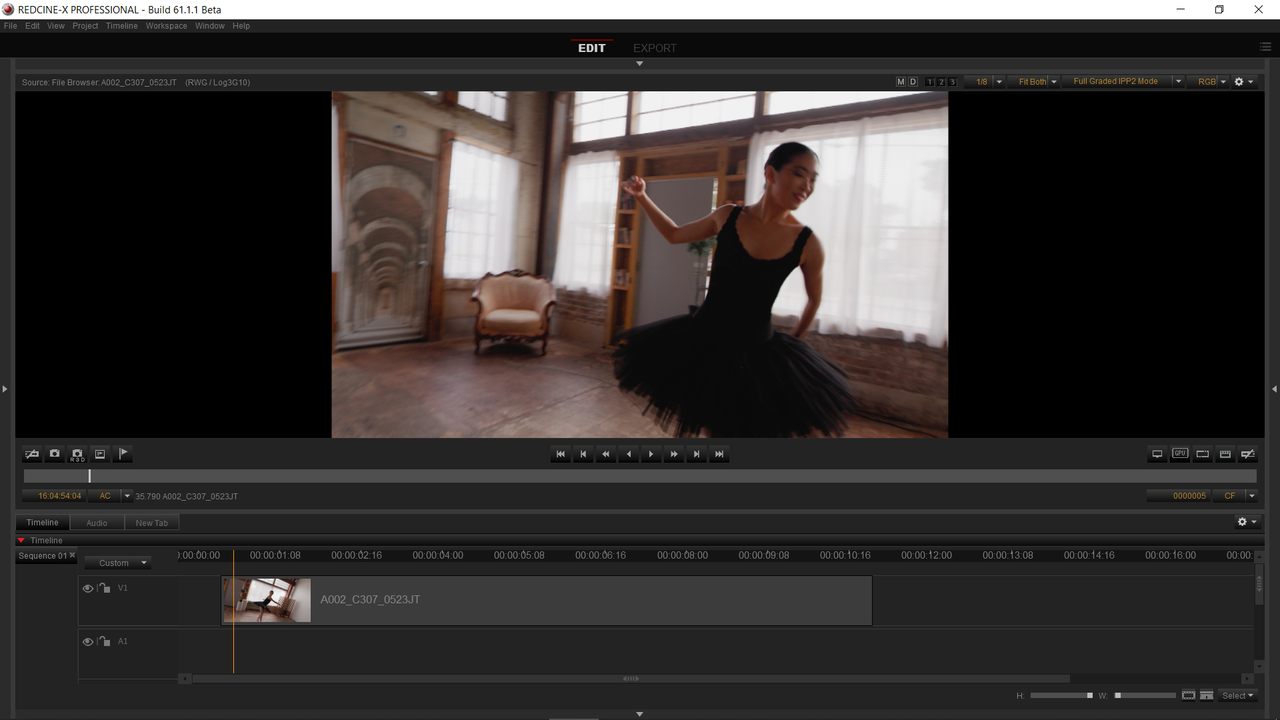
Task: Switch to the Audio tab
Action: pos(97,523)
